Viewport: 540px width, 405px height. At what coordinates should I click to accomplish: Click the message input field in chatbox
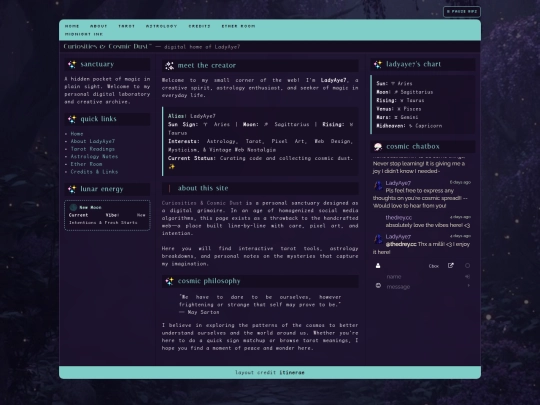point(424,287)
